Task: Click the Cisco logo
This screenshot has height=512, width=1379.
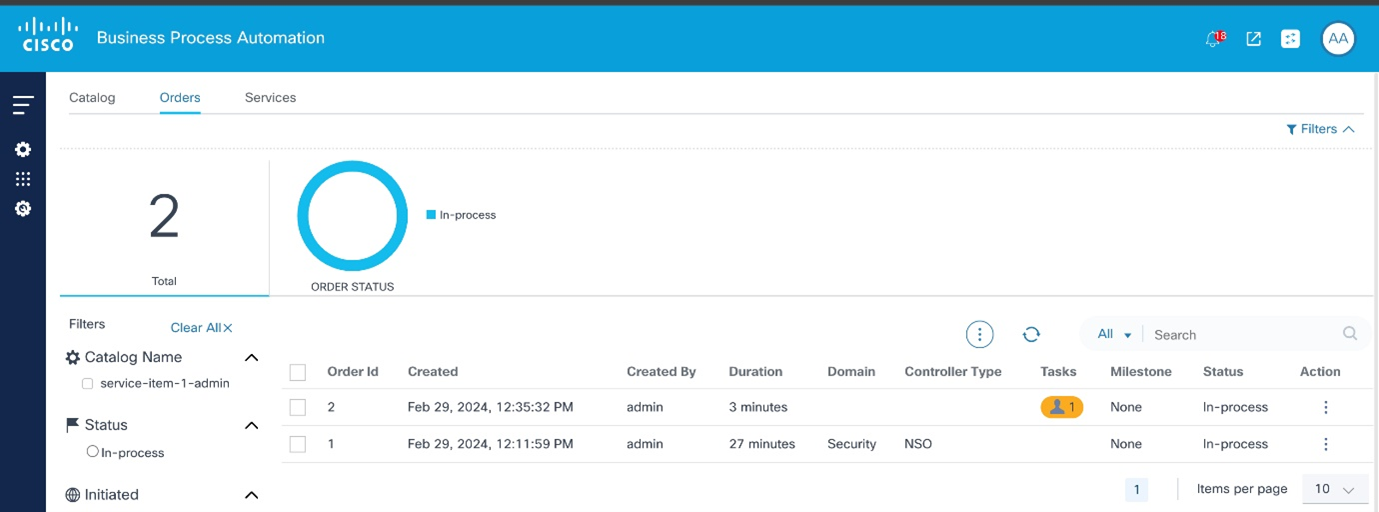Action: [47, 34]
